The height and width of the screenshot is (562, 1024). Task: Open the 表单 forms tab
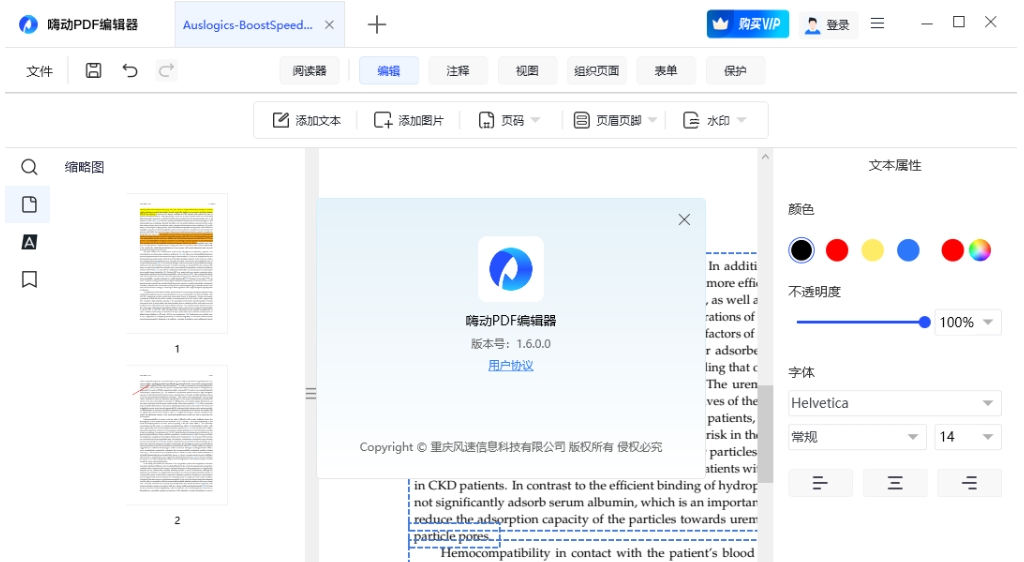(x=665, y=70)
